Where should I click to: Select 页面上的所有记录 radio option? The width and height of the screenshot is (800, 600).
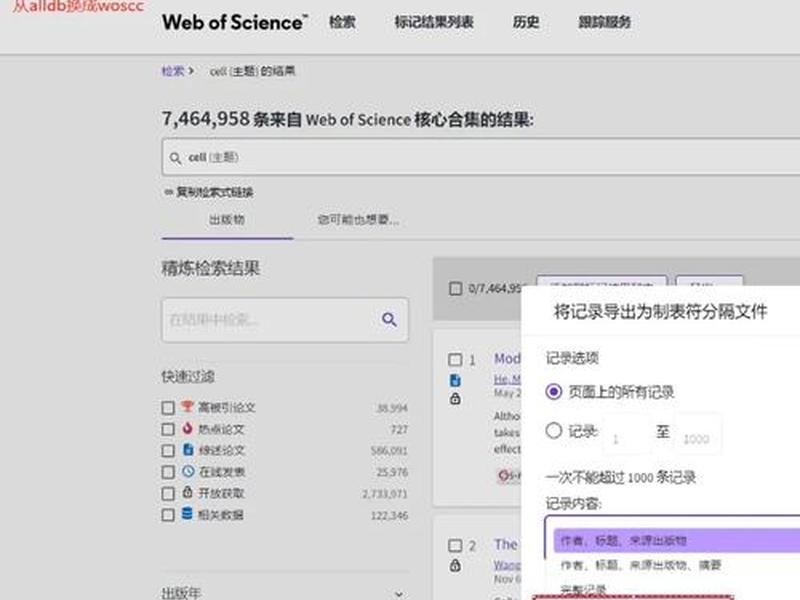554,392
